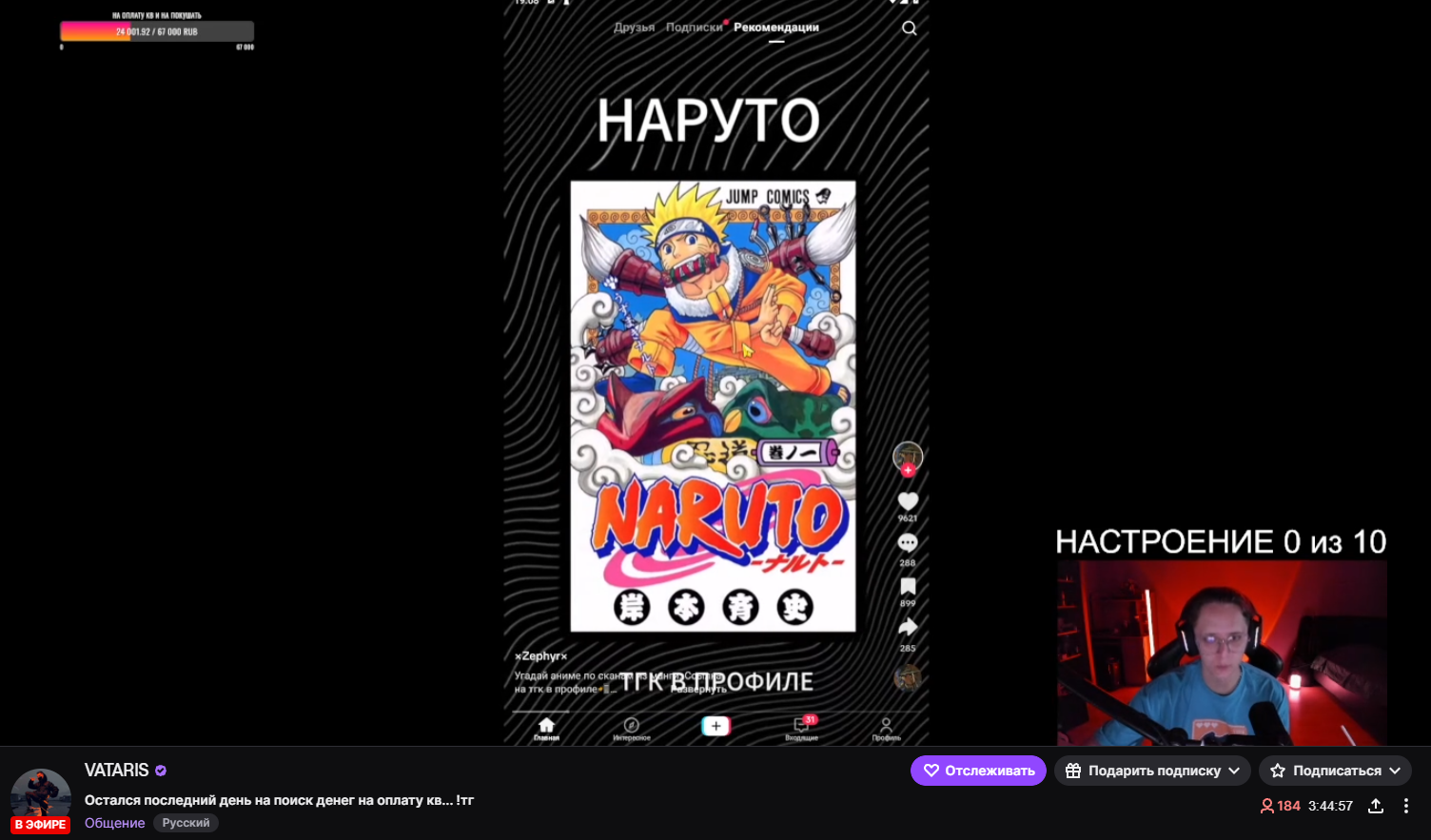
Task: Open search in the TikTok video
Action: coord(910,28)
